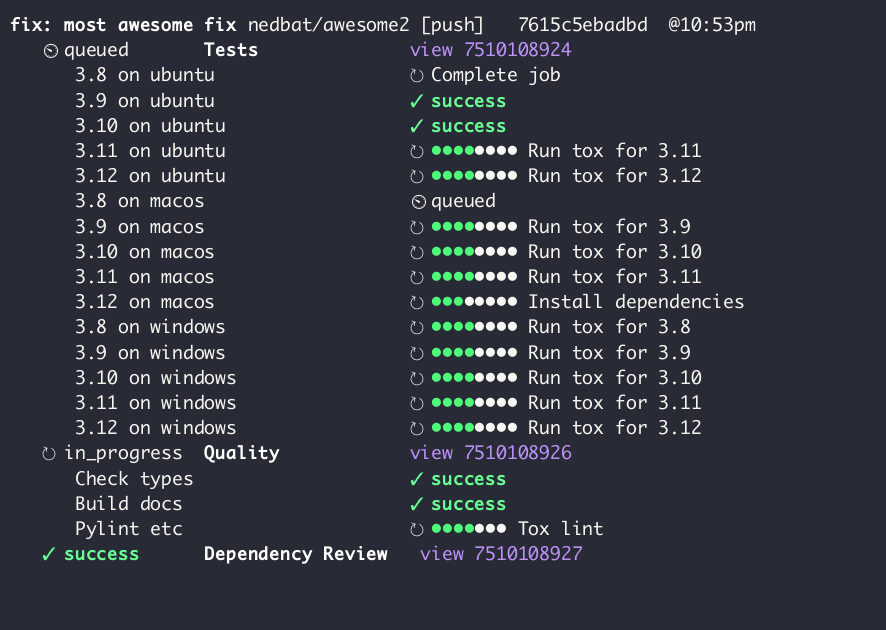886x630 pixels.
Task: Open the view 7510108924 link for Tests
Action: 490,50
